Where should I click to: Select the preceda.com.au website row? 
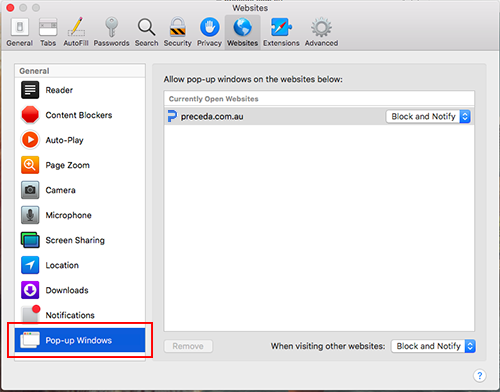pos(319,116)
